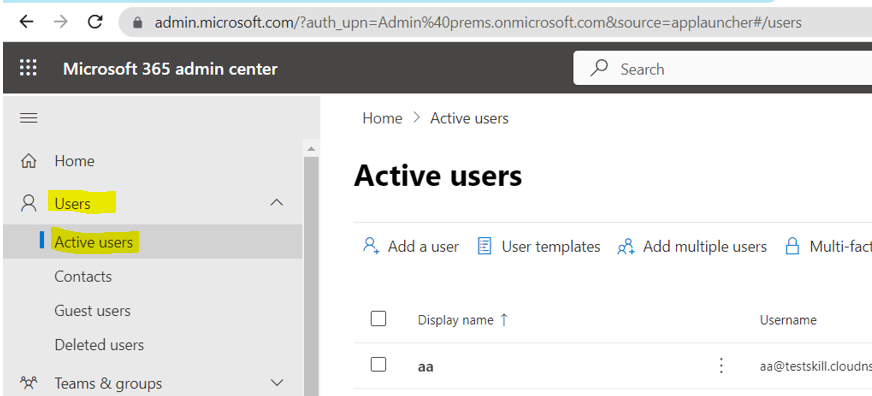The image size is (872, 396).
Task: Sort by the Display name arrow icon
Action: [x=504, y=319]
